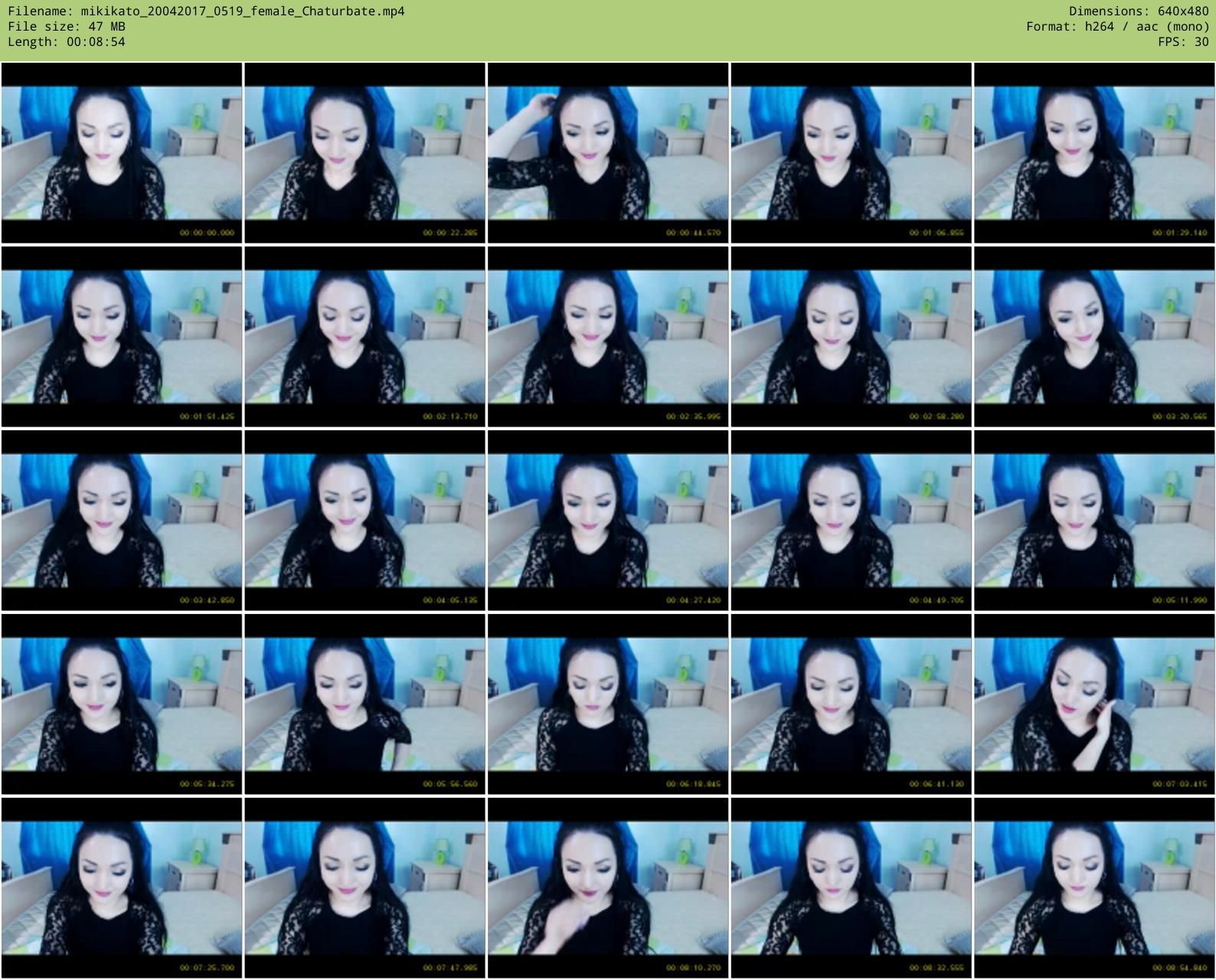The image size is (1216, 980).
Task: Click the frame stamped 00:01:51.425
Action: [122, 337]
